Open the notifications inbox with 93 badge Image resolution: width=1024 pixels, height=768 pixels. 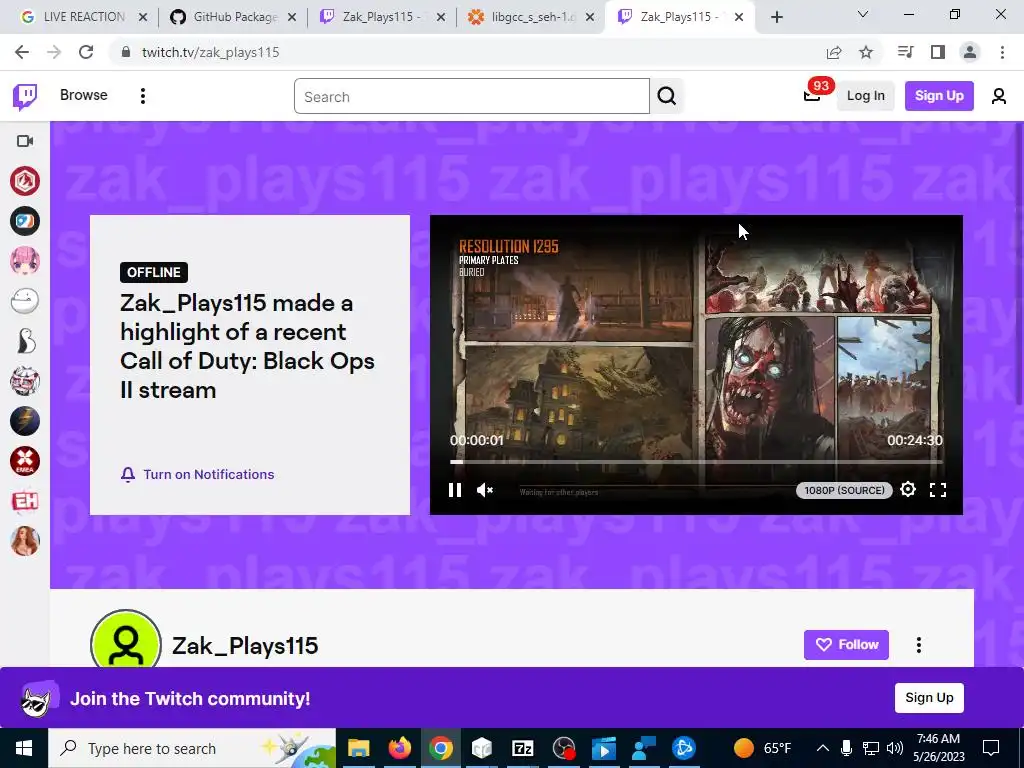point(812,96)
